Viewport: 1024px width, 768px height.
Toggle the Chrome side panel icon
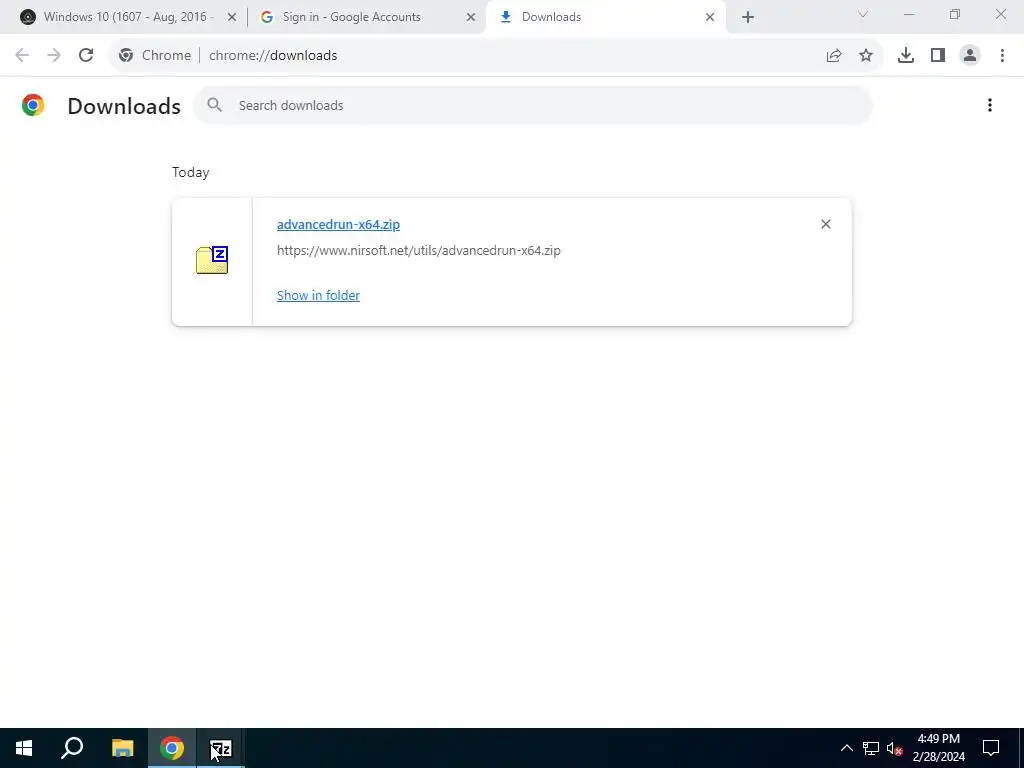click(x=938, y=56)
